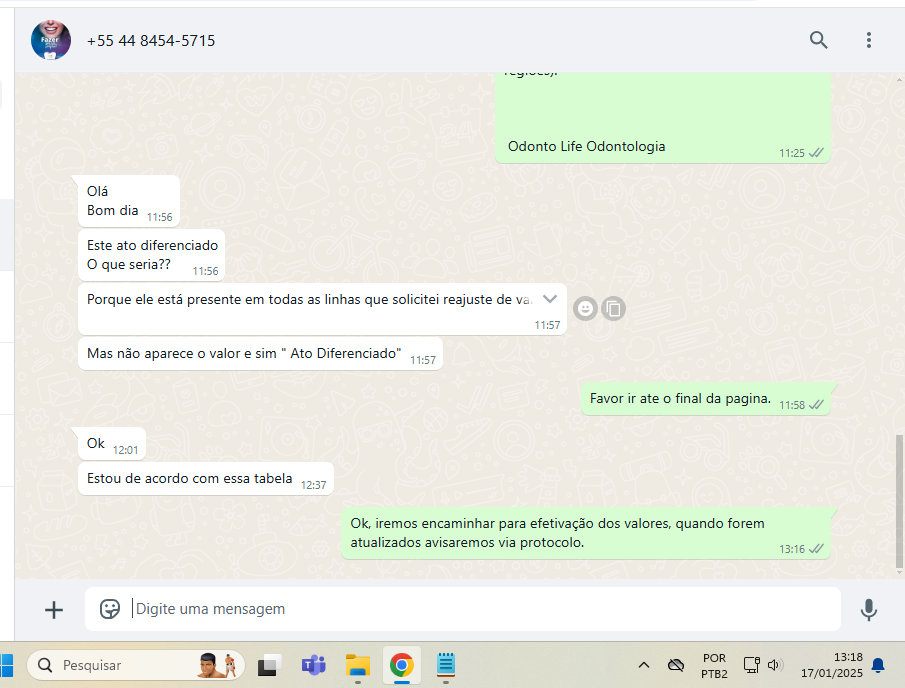Show hidden system tray icons
Image resolution: width=905 pixels, height=688 pixels.
644,665
